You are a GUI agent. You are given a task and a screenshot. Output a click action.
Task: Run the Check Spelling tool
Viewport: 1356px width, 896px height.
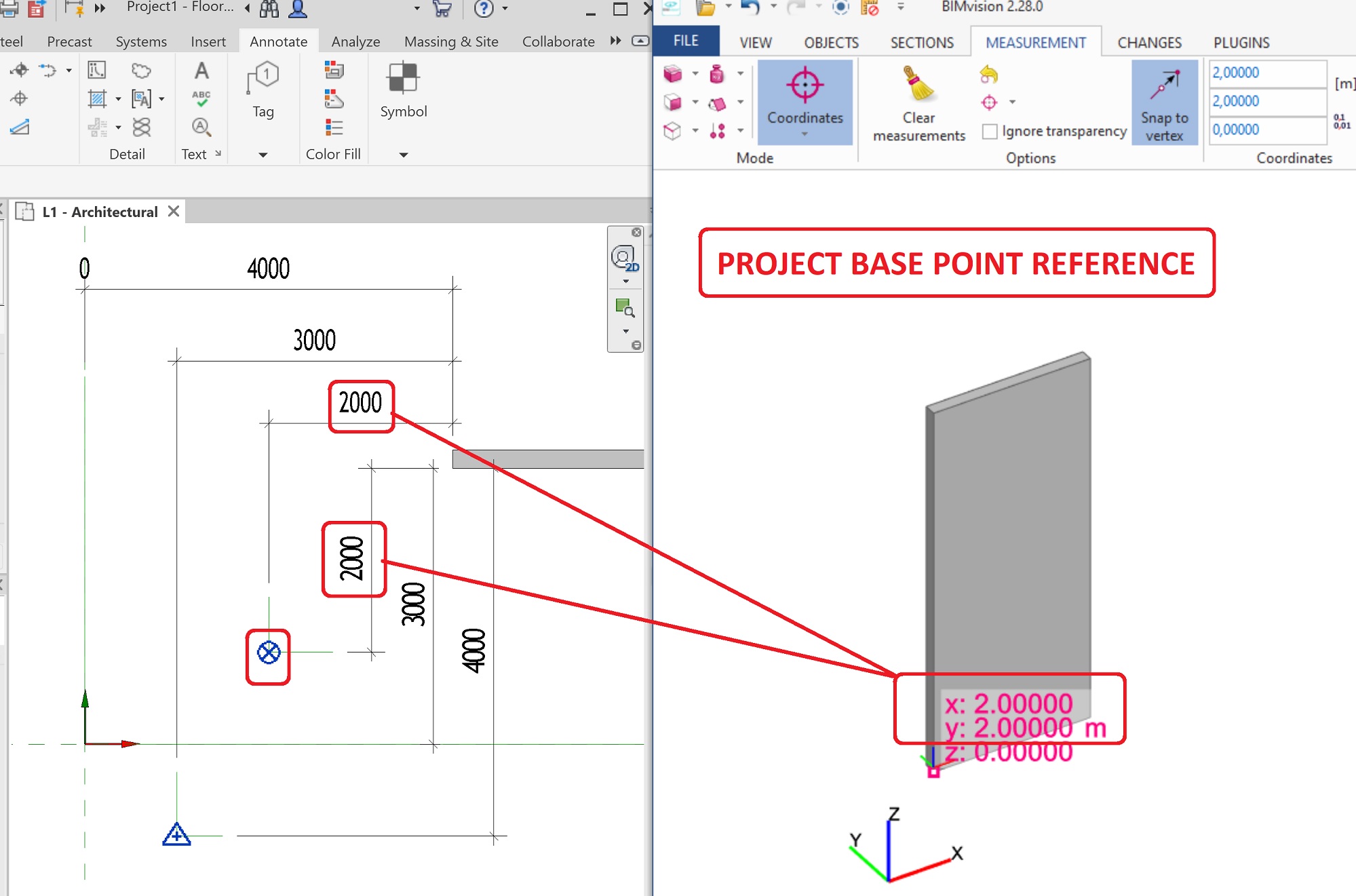(201, 99)
